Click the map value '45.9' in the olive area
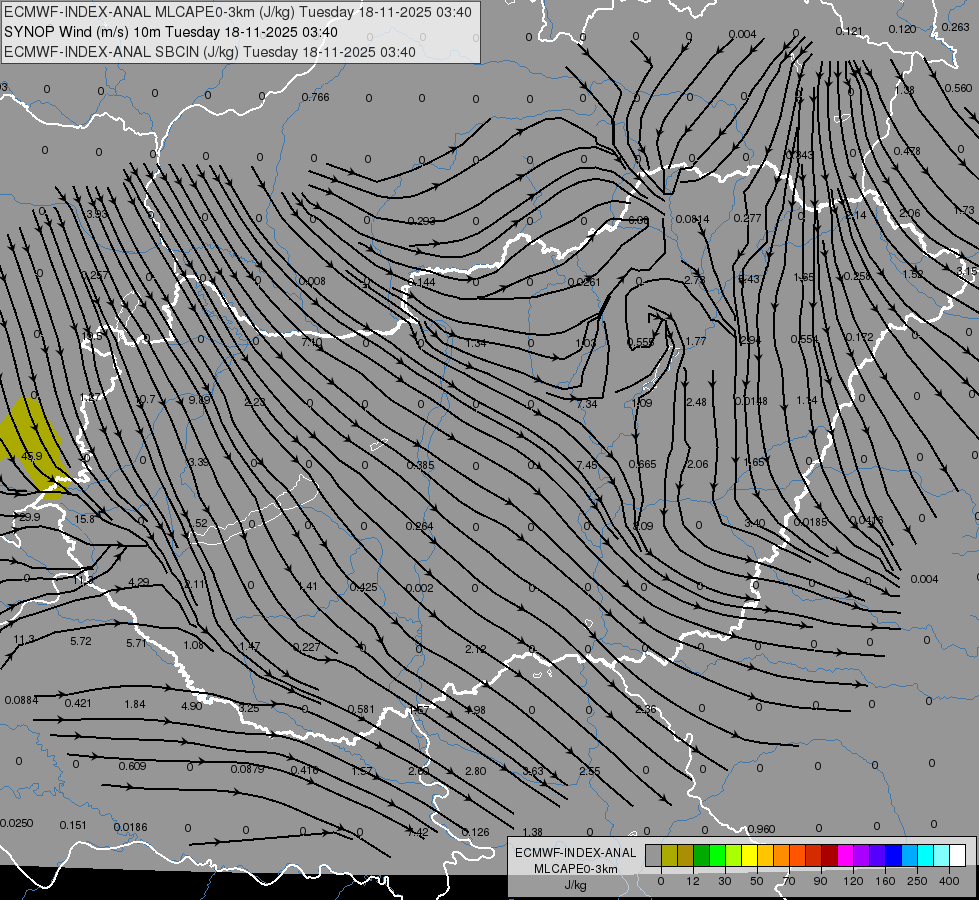The width and height of the screenshot is (979, 900). tap(31, 457)
